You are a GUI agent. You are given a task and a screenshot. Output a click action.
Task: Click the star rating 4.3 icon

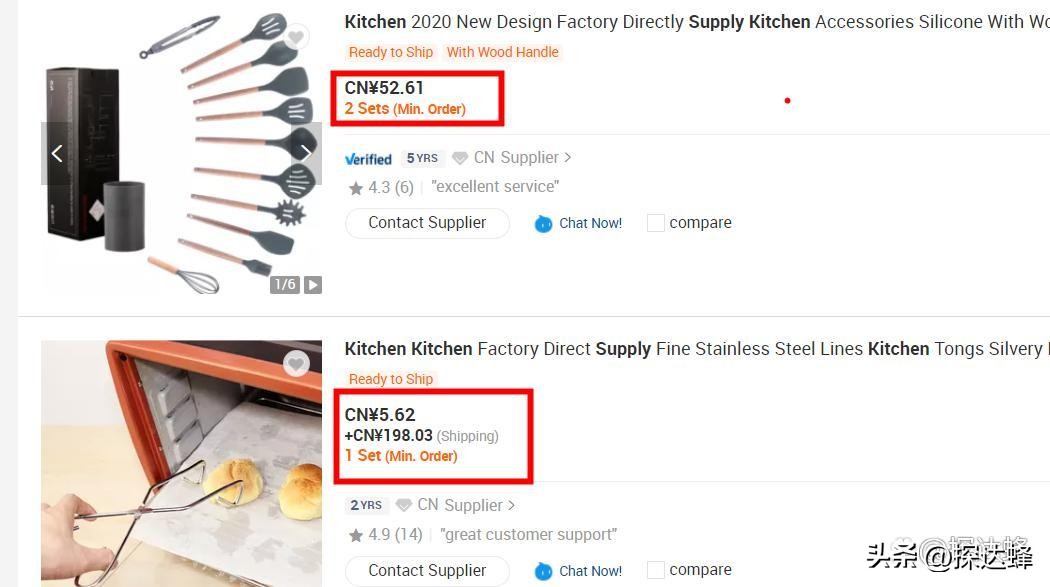coord(356,187)
